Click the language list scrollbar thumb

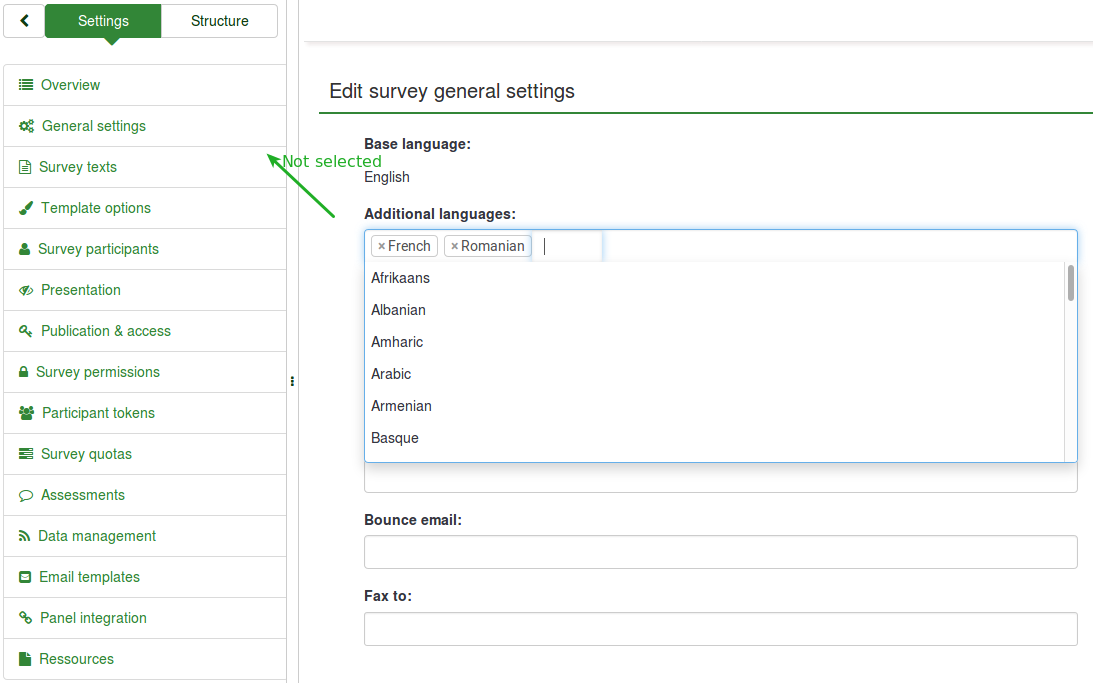coord(1071,283)
